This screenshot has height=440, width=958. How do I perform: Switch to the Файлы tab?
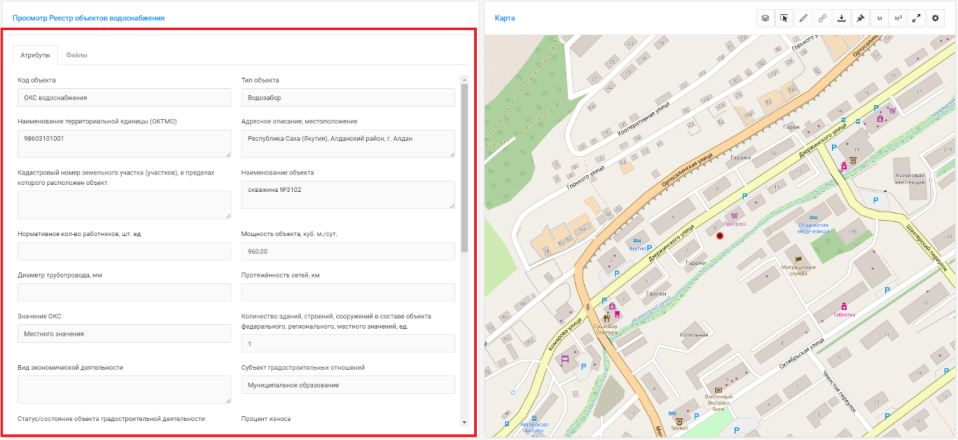[x=76, y=55]
